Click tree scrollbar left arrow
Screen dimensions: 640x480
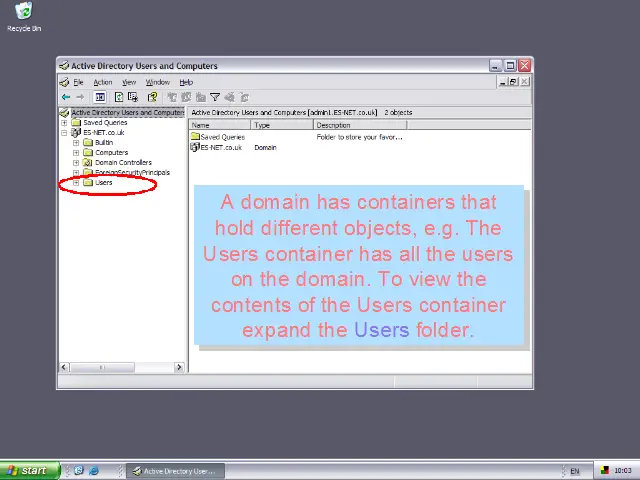[x=64, y=367]
